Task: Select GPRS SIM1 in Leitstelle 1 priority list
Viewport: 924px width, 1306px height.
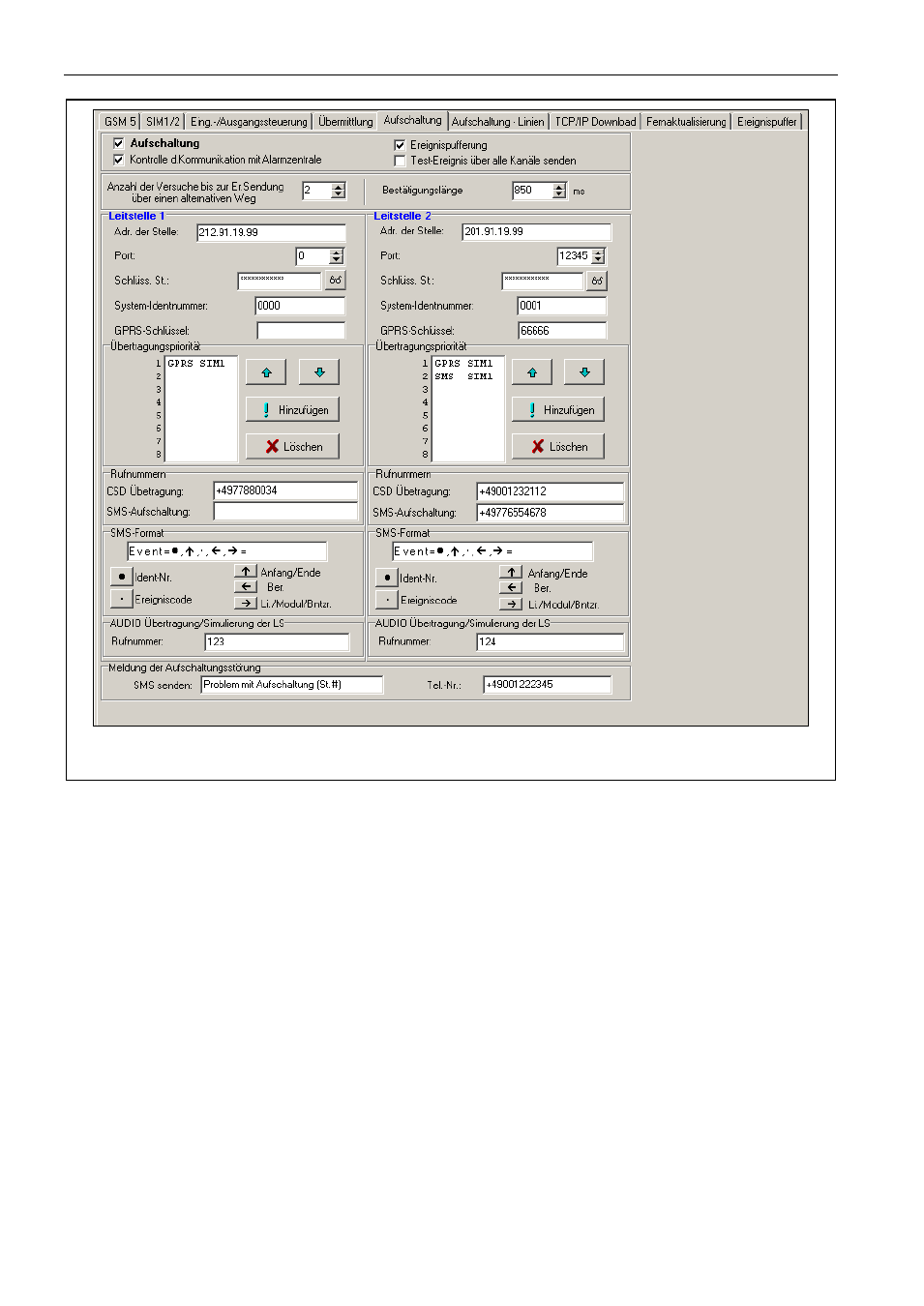Action: [x=196, y=364]
